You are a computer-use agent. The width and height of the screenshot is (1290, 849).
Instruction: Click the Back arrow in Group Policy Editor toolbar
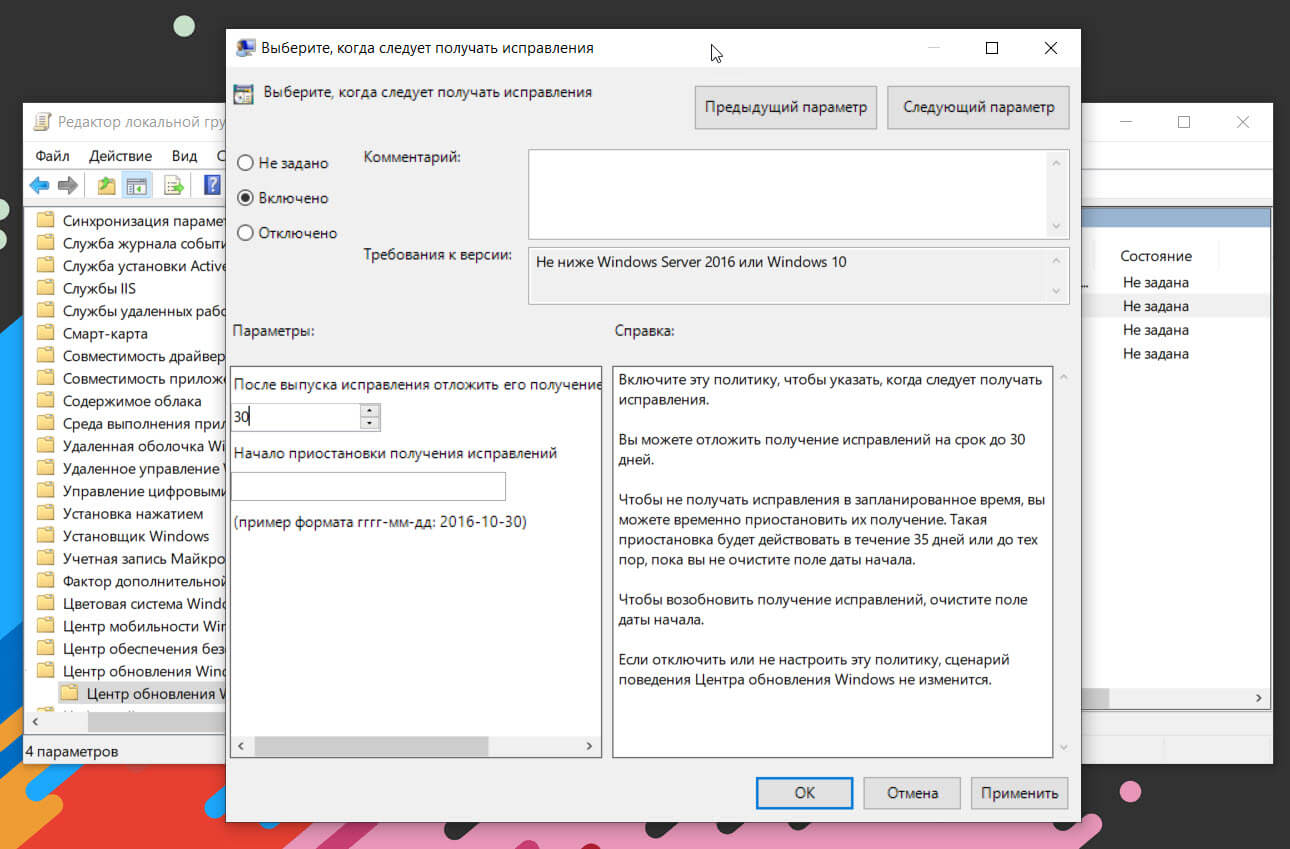tap(40, 185)
